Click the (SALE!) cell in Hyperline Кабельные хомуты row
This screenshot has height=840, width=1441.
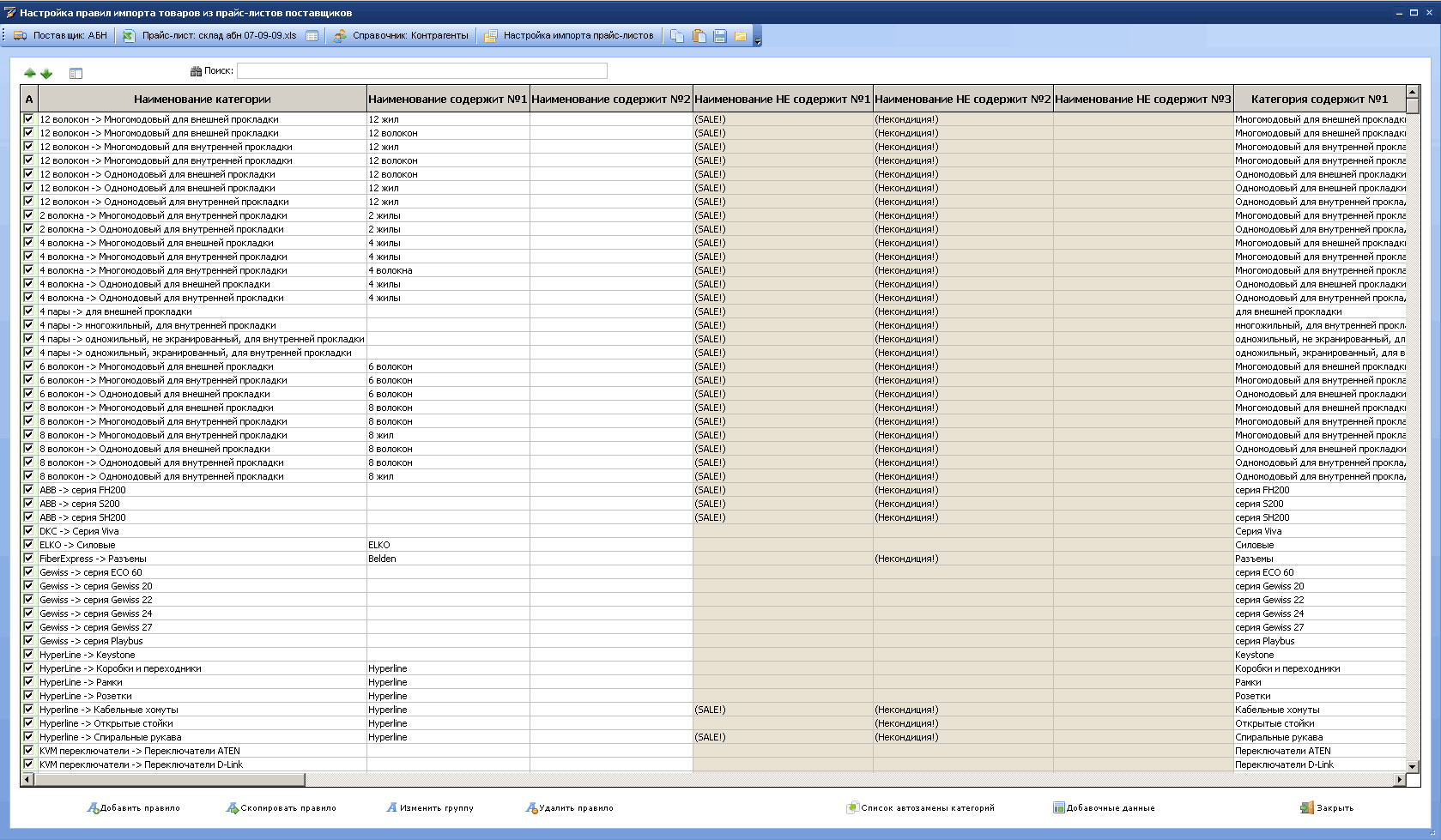click(783, 710)
